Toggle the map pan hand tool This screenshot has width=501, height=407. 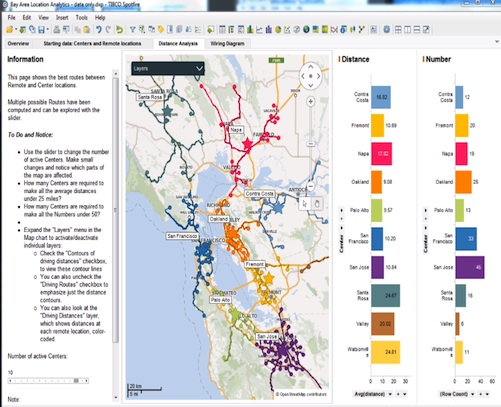coord(317,203)
